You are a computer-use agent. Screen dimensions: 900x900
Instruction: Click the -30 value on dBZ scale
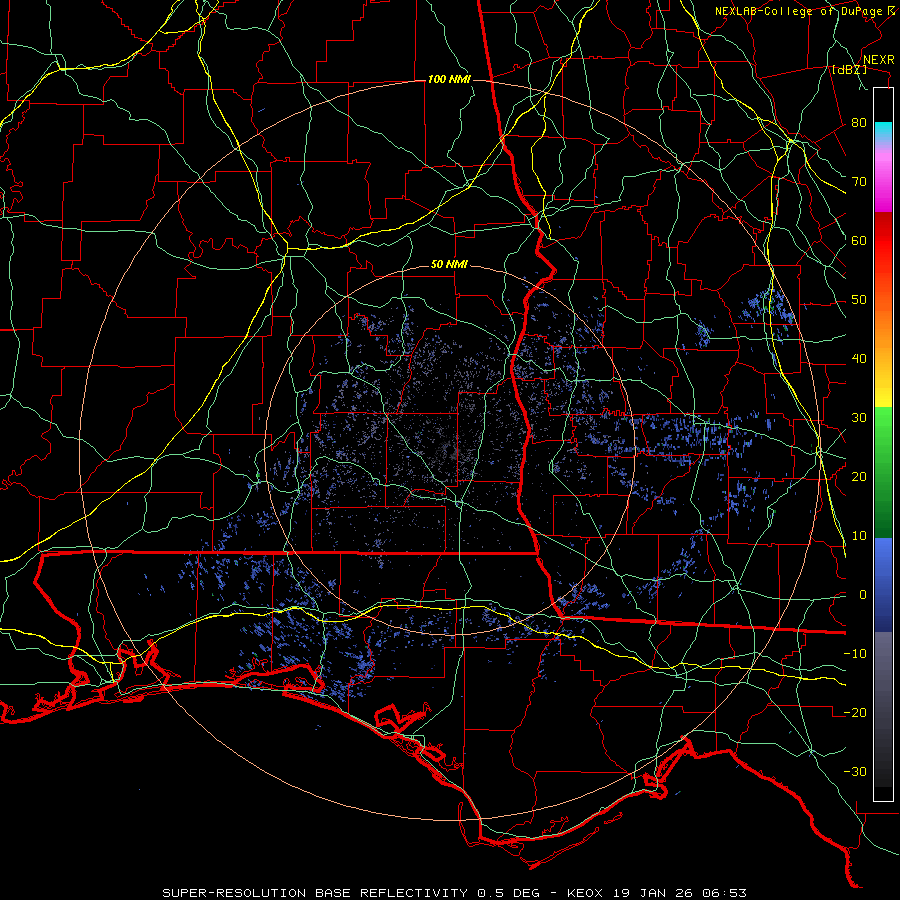(x=855, y=772)
